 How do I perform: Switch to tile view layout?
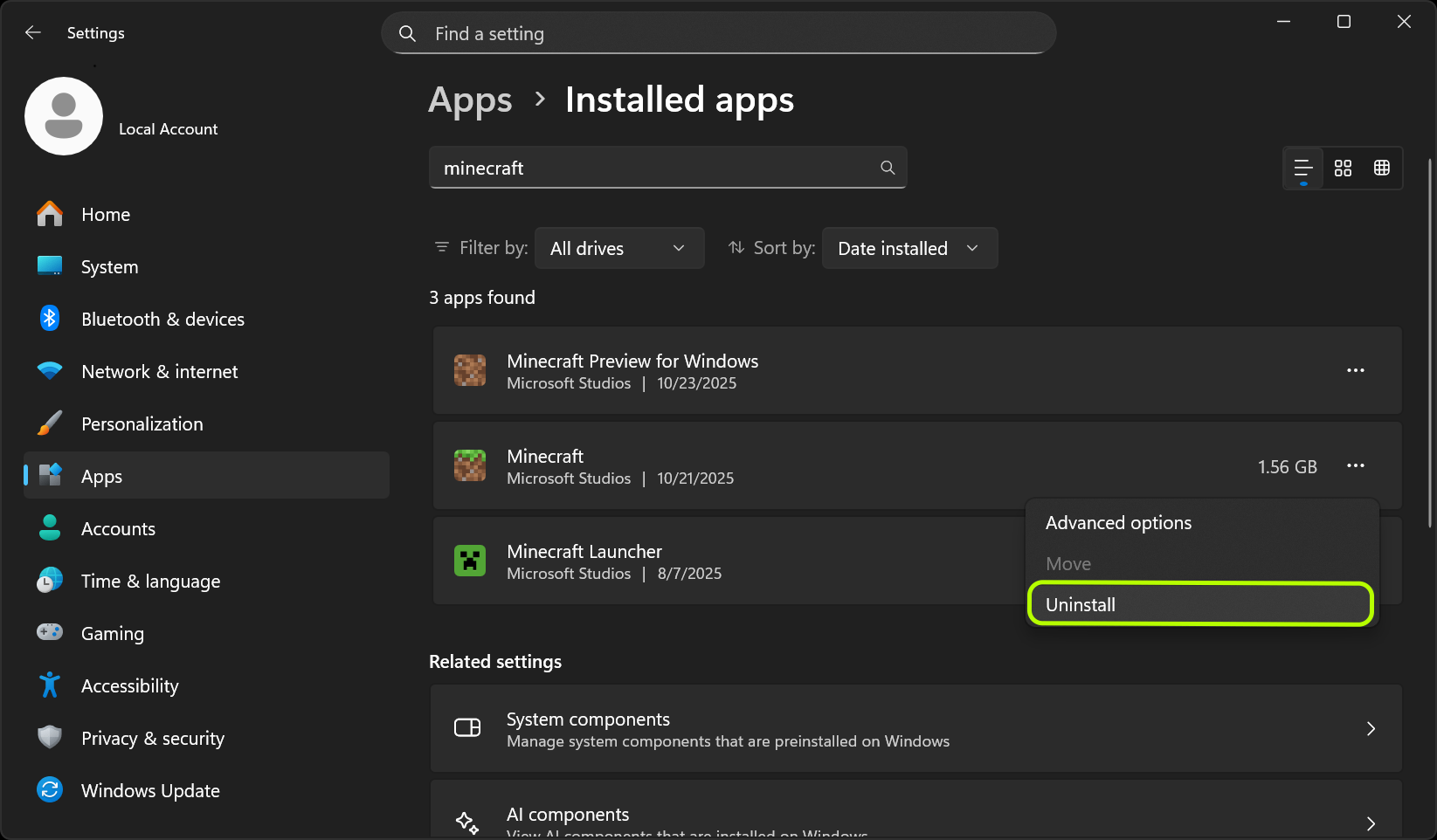[x=1343, y=168]
